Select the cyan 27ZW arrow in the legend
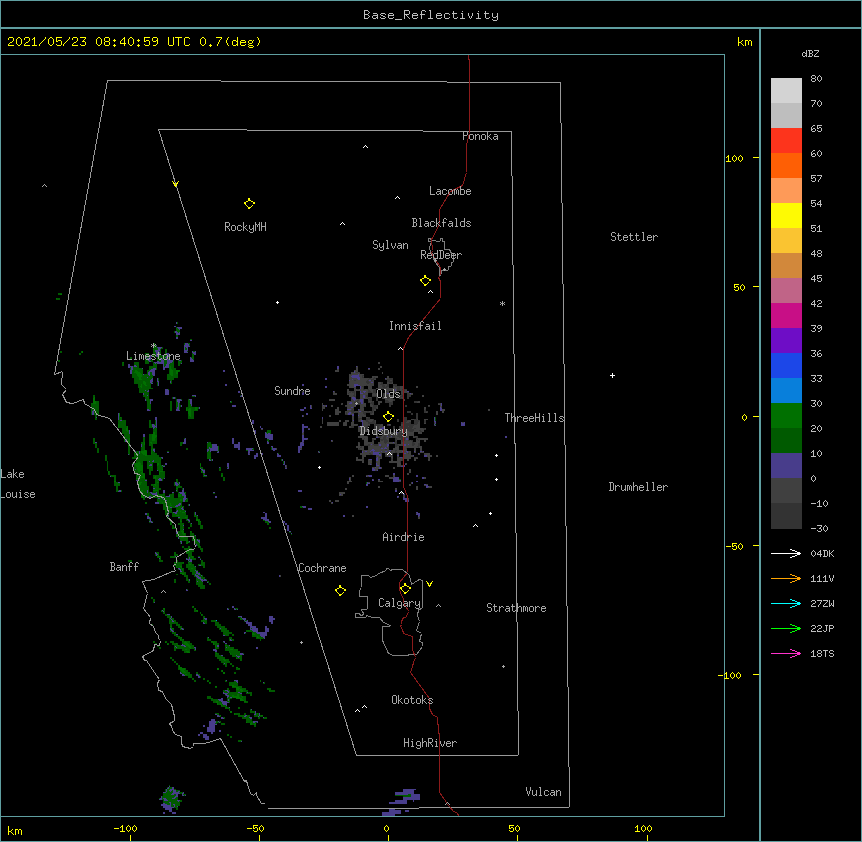Screen dimensions: 862x842 [786, 603]
